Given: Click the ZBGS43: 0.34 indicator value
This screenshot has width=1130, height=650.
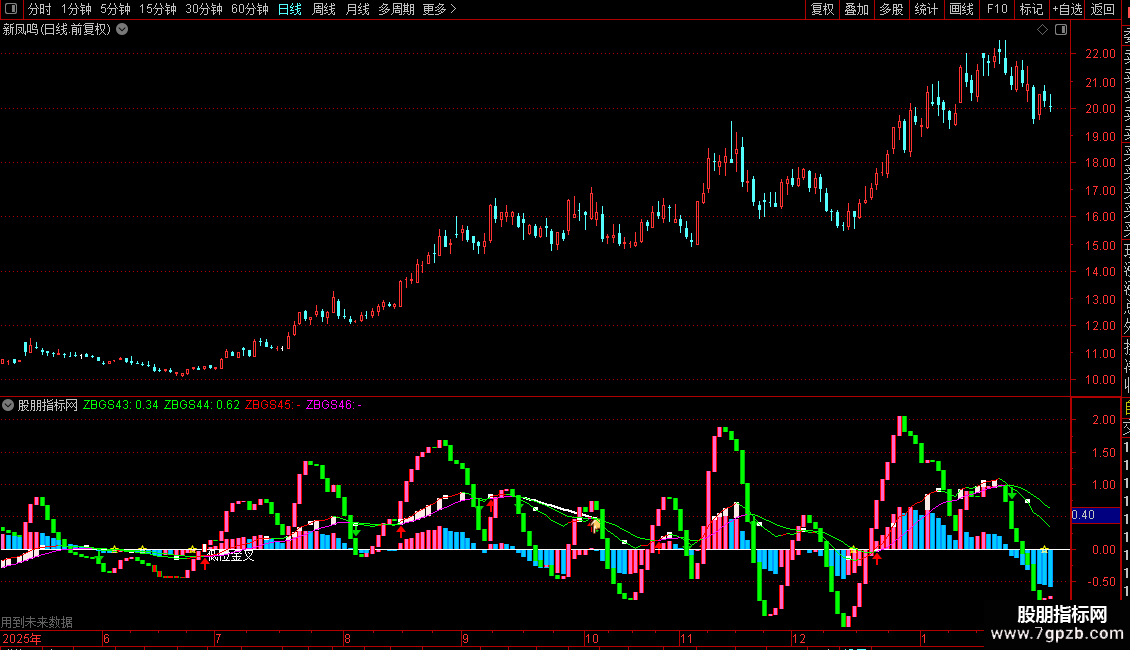Looking at the screenshot, I should tap(120, 405).
